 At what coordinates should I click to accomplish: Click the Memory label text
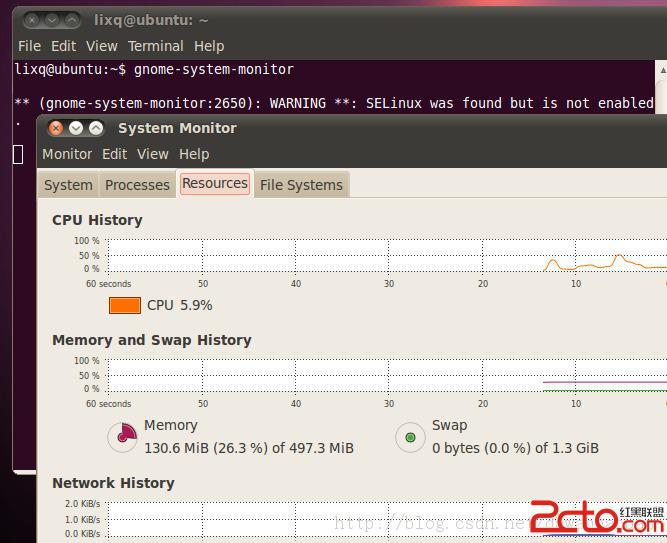pos(171,425)
